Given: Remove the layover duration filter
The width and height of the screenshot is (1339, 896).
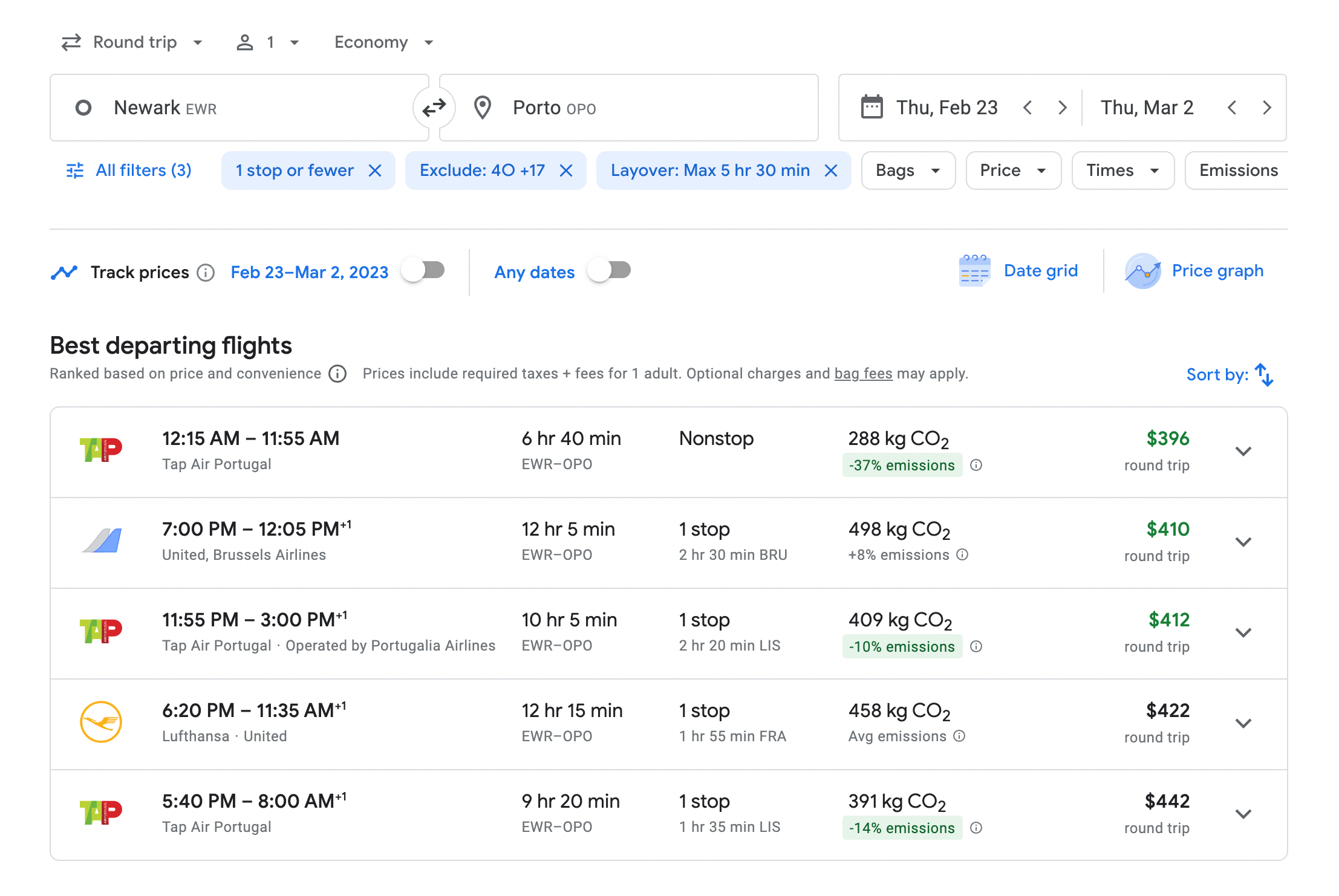Looking at the screenshot, I should coord(831,171).
